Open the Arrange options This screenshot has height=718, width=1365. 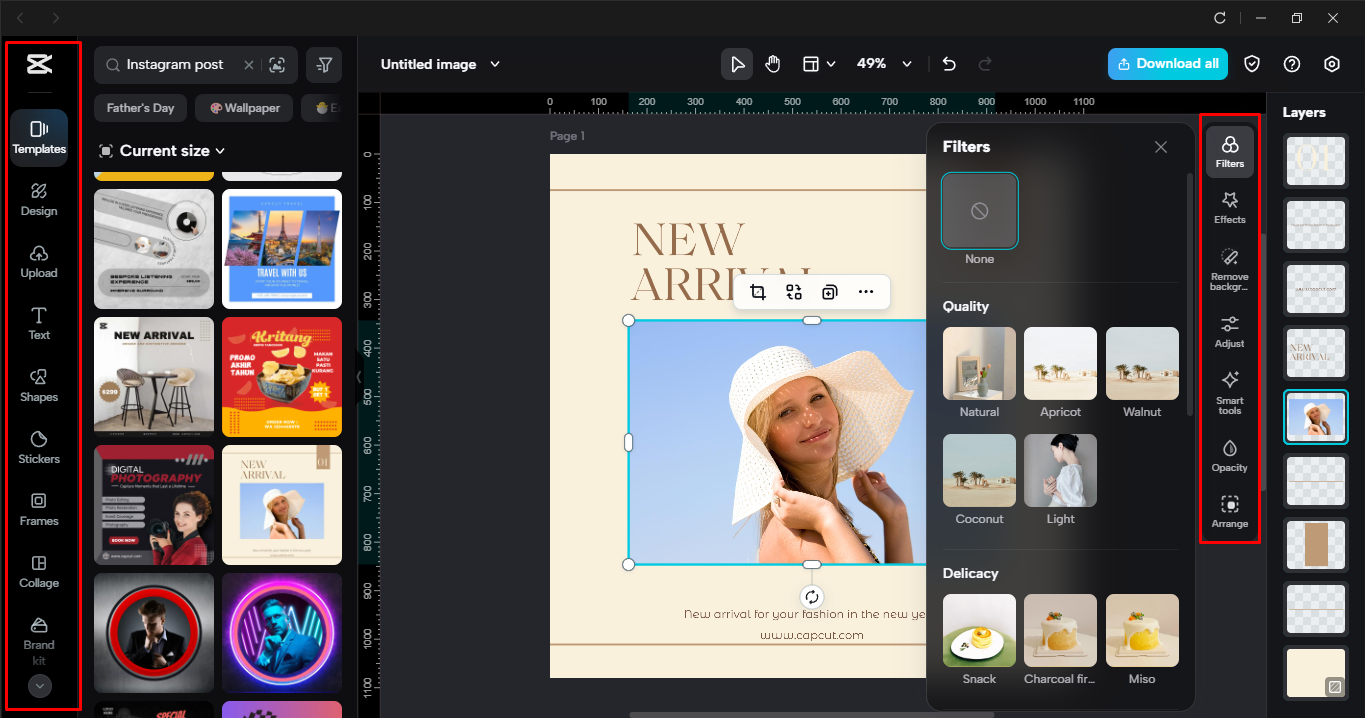click(1229, 513)
